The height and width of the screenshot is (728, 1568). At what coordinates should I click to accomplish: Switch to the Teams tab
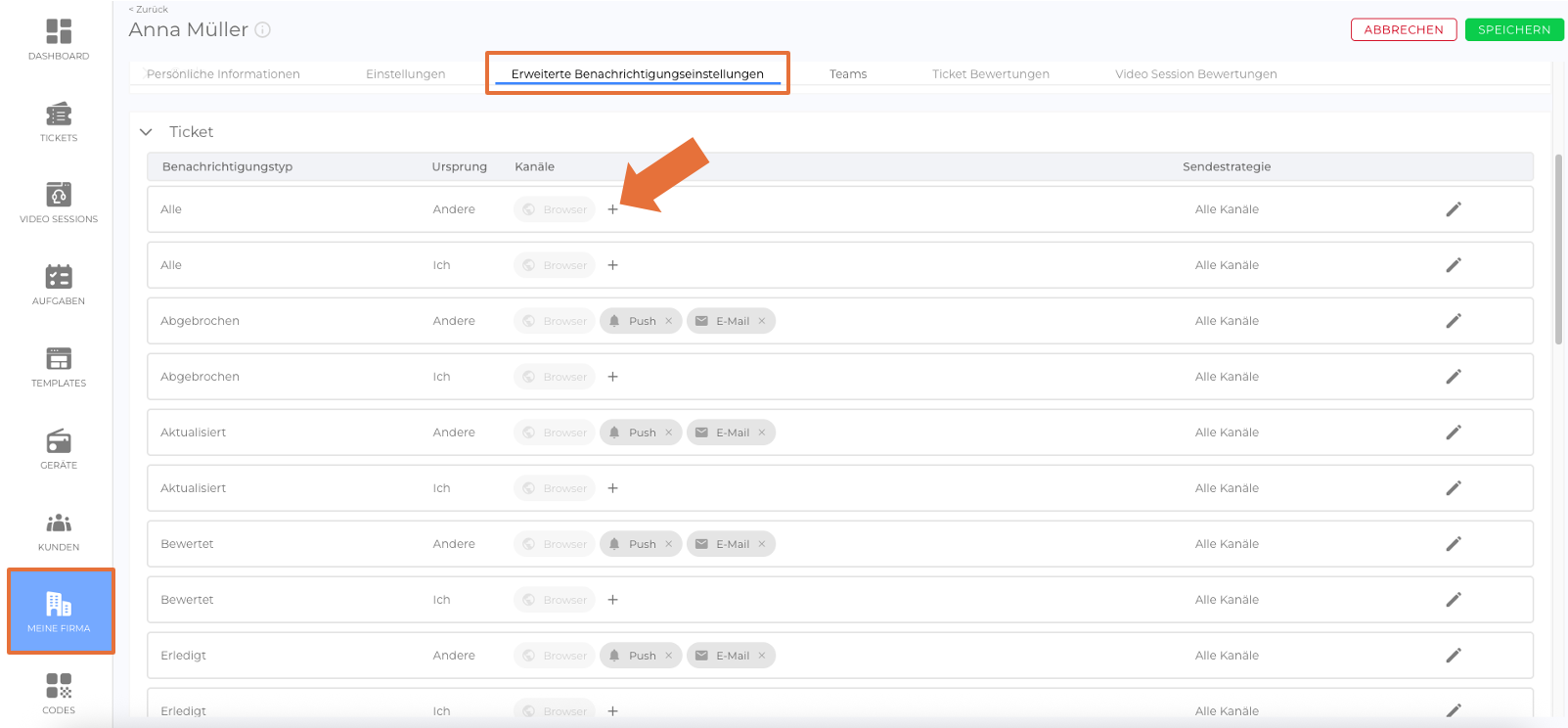[848, 74]
